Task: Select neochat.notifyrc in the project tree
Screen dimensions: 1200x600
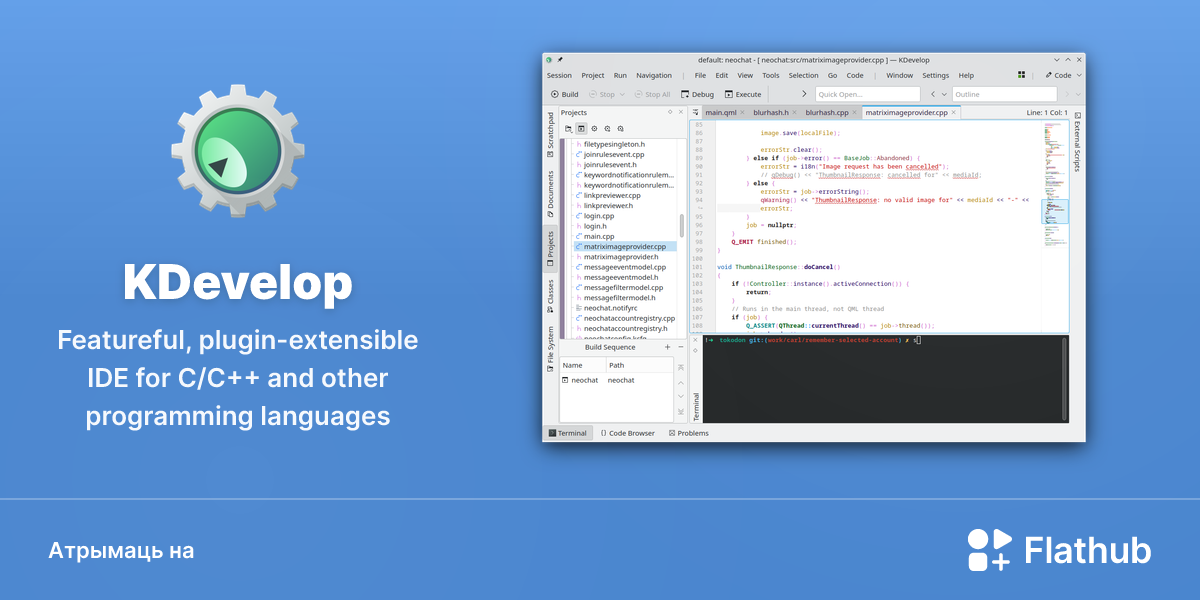Action: pyautogui.click(x=610, y=308)
